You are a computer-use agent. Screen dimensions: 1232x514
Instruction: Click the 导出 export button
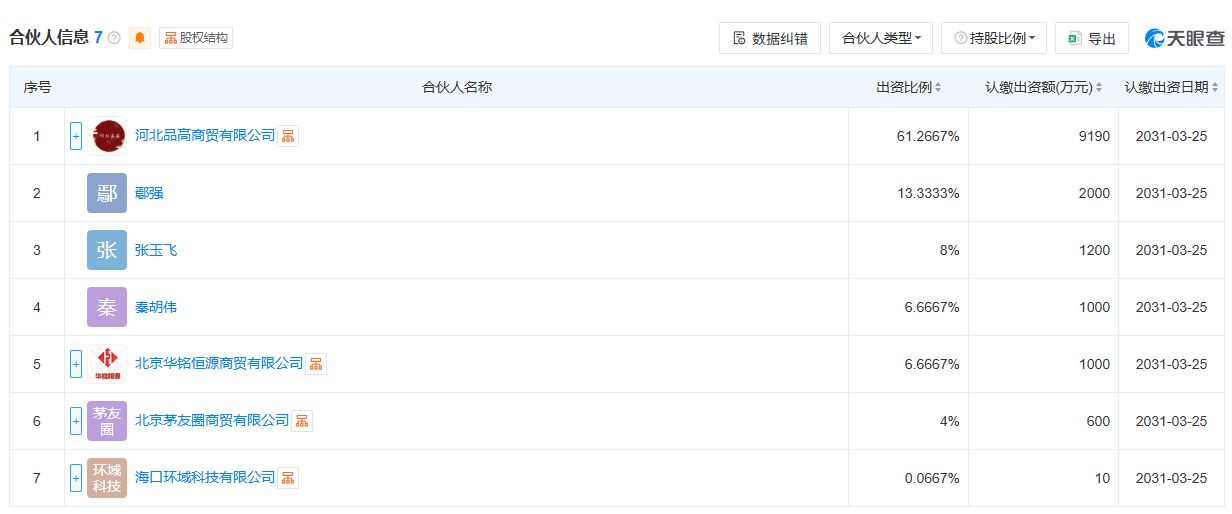click(1092, 38)
